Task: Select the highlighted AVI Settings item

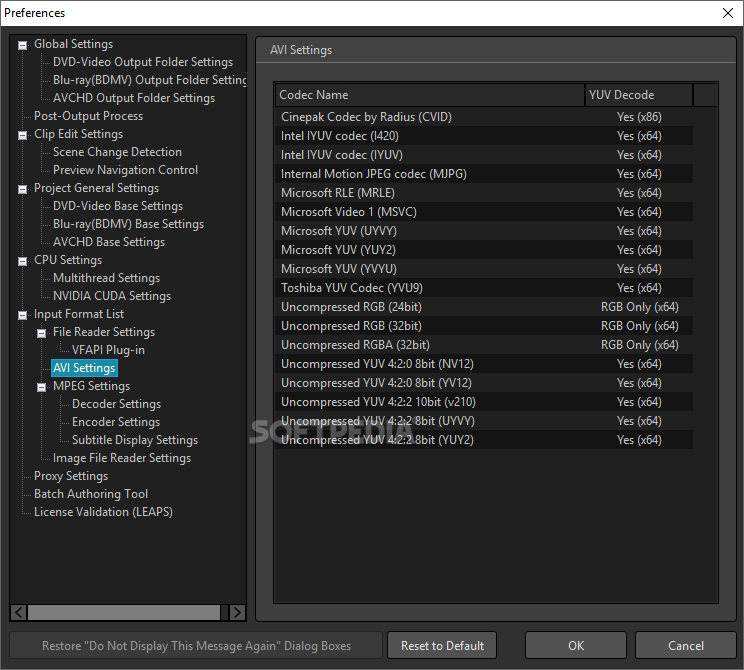Action: coord(84,368)
